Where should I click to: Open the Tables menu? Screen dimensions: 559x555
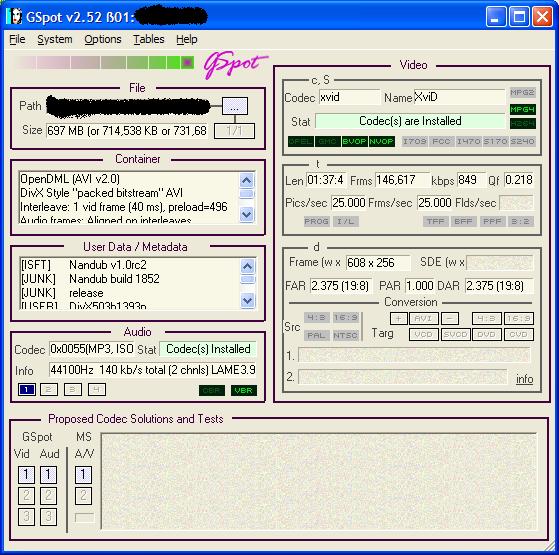point(149,39)
